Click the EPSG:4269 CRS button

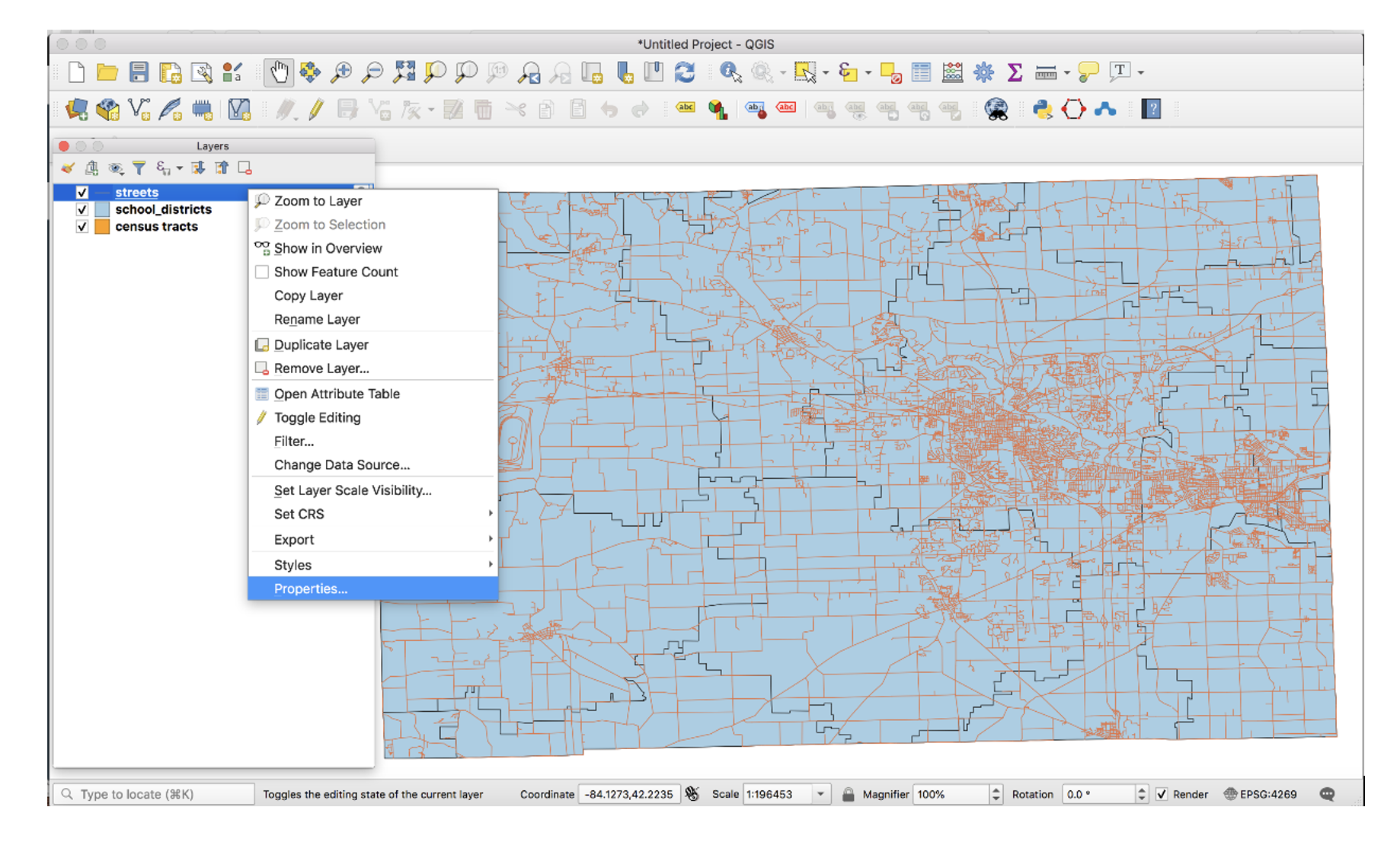coord(1260,794)
